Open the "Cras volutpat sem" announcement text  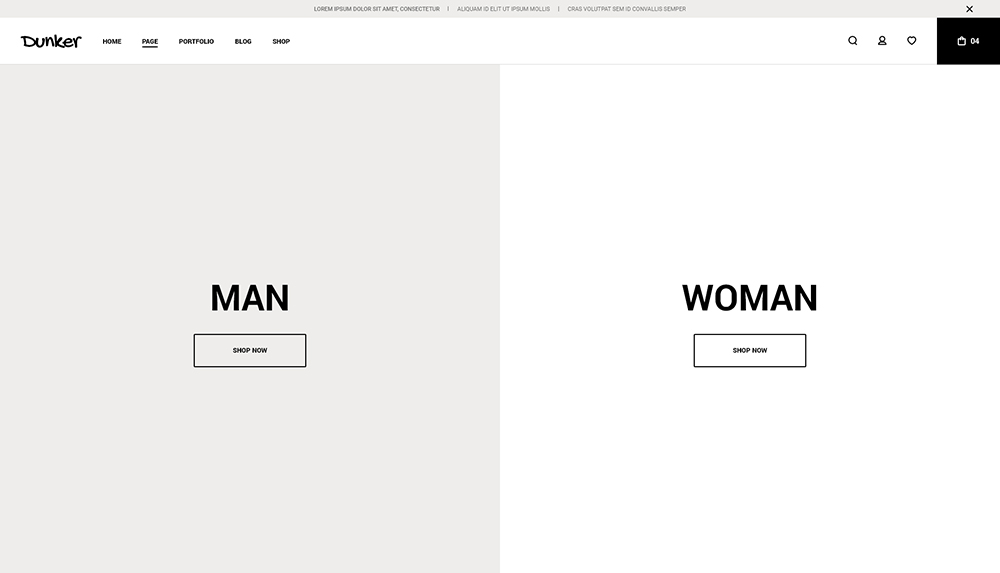point(626,9)
